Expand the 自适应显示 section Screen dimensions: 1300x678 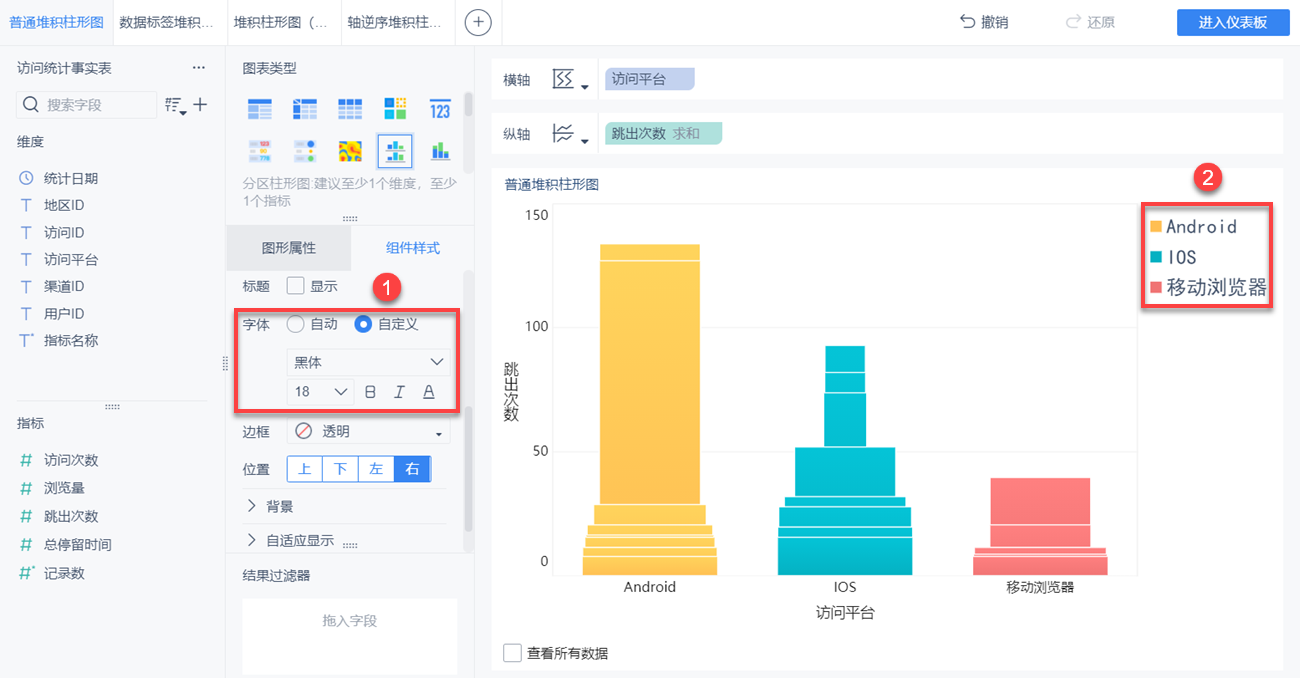point(289,540)
